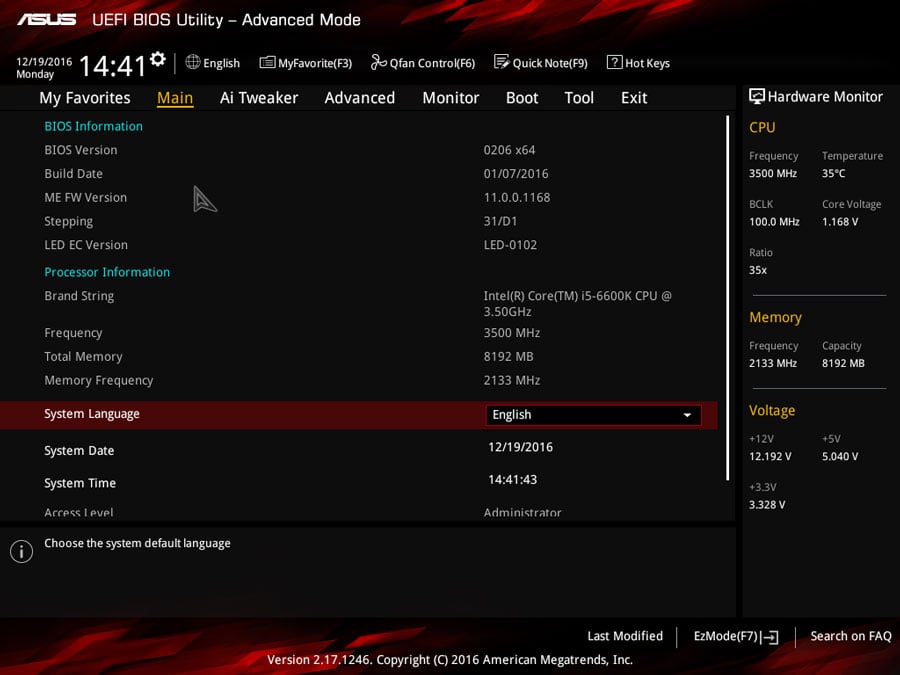Image resolution: width=900 pixels, height=675 pixels.
Task: Click the Hardware Monitor screen icon
Action: pyautogui.click(x=757, y=96)
